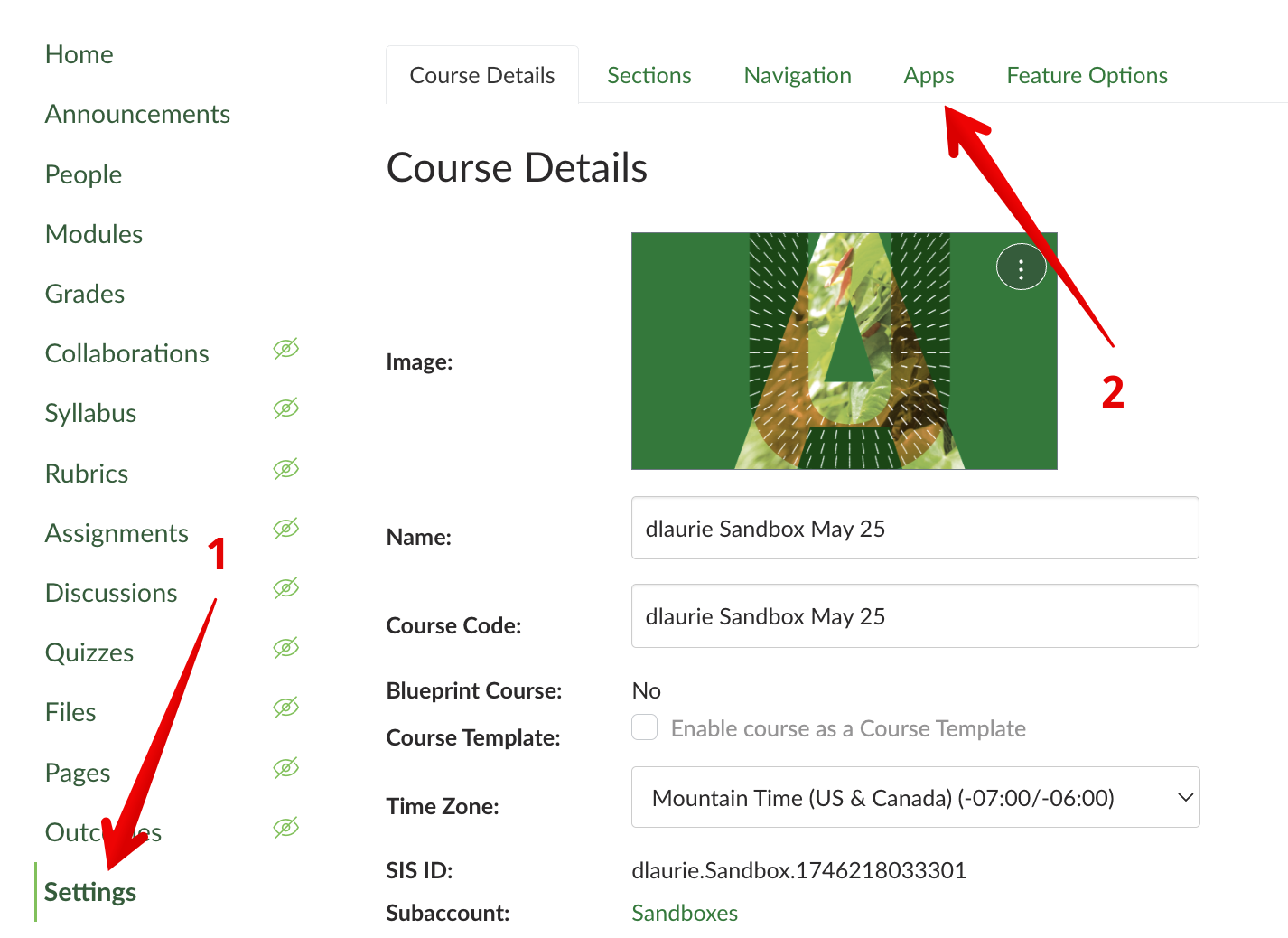Navigate to Modules in the sidebar
The image size is (1288, 938).
pyautogui.click(x=94, y=234)
